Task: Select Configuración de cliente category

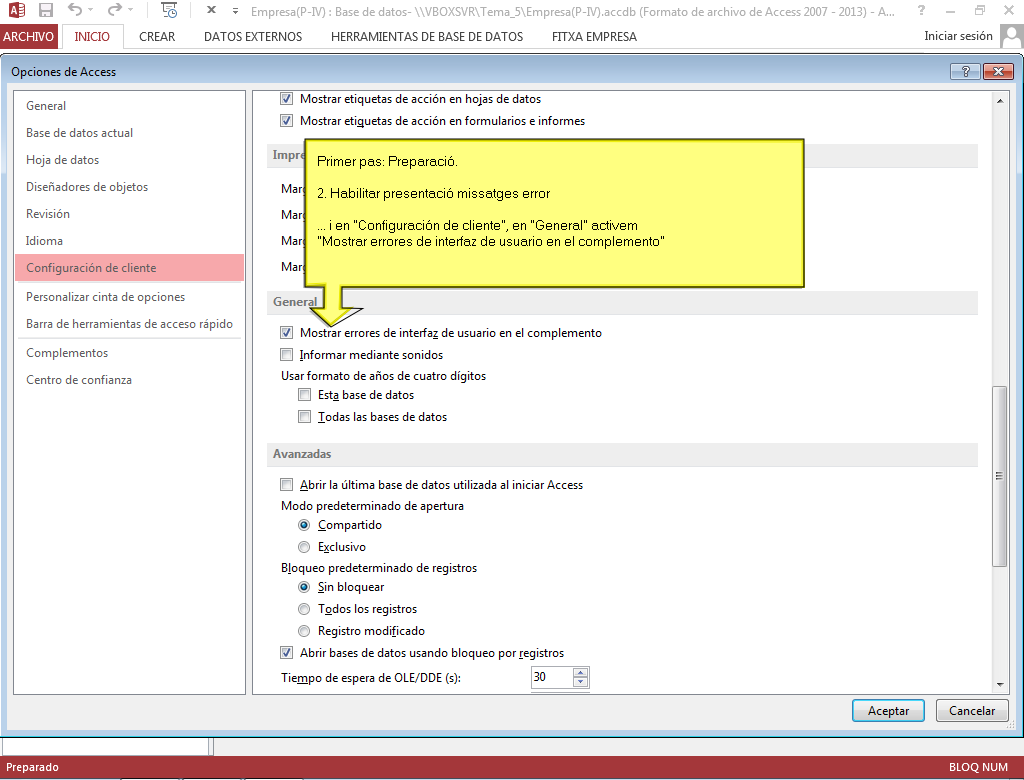Action: click(129, 268)
